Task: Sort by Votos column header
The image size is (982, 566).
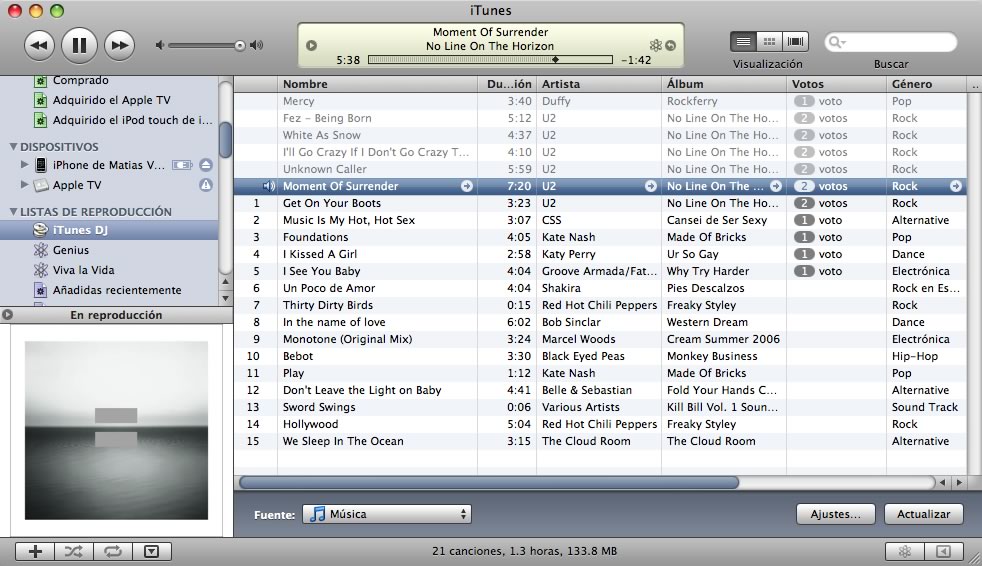Action: (x=837, y=84)
